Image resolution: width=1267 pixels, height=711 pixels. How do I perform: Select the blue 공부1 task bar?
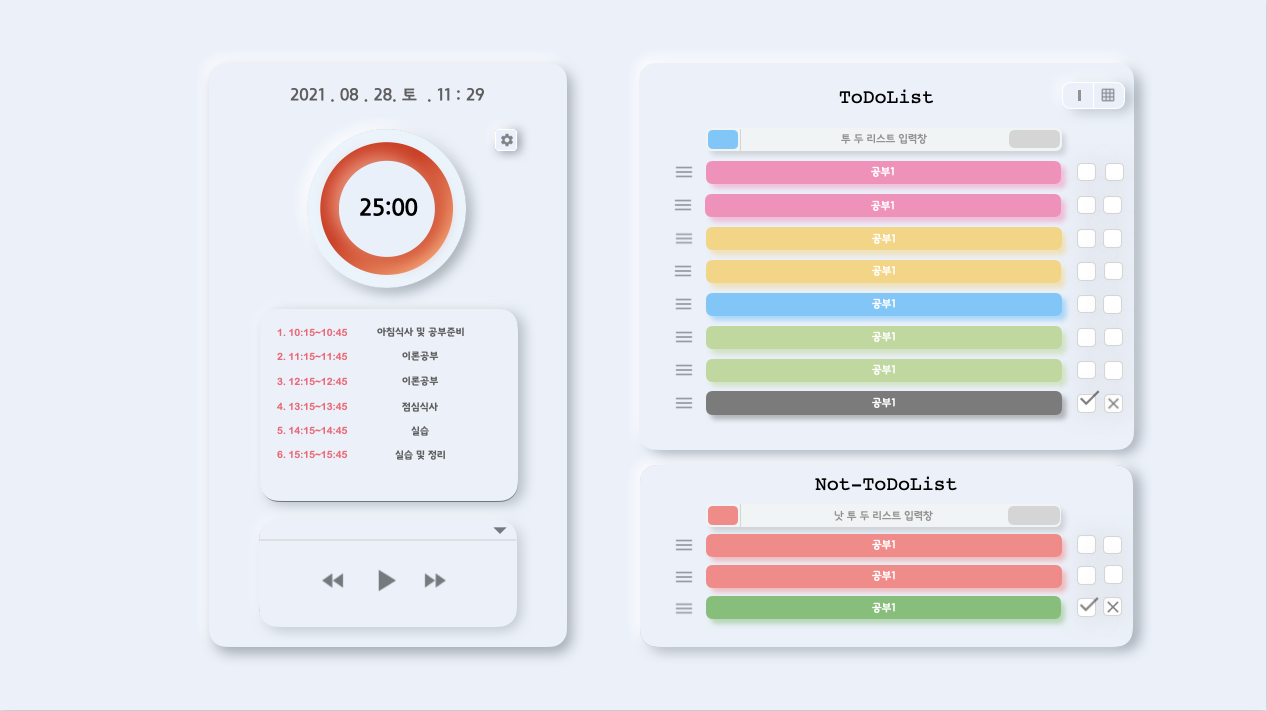pos(884,304)
